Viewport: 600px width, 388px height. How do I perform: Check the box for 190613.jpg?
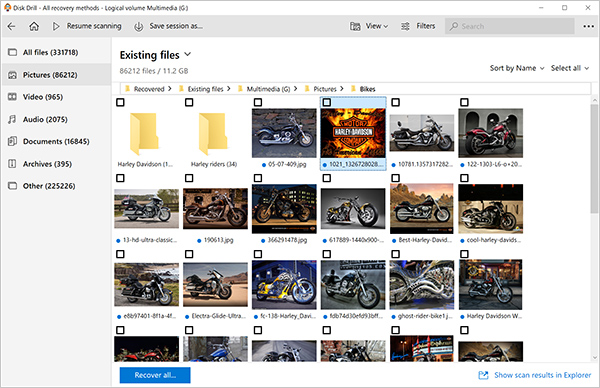pyautogui.click(x=189, y=178)
